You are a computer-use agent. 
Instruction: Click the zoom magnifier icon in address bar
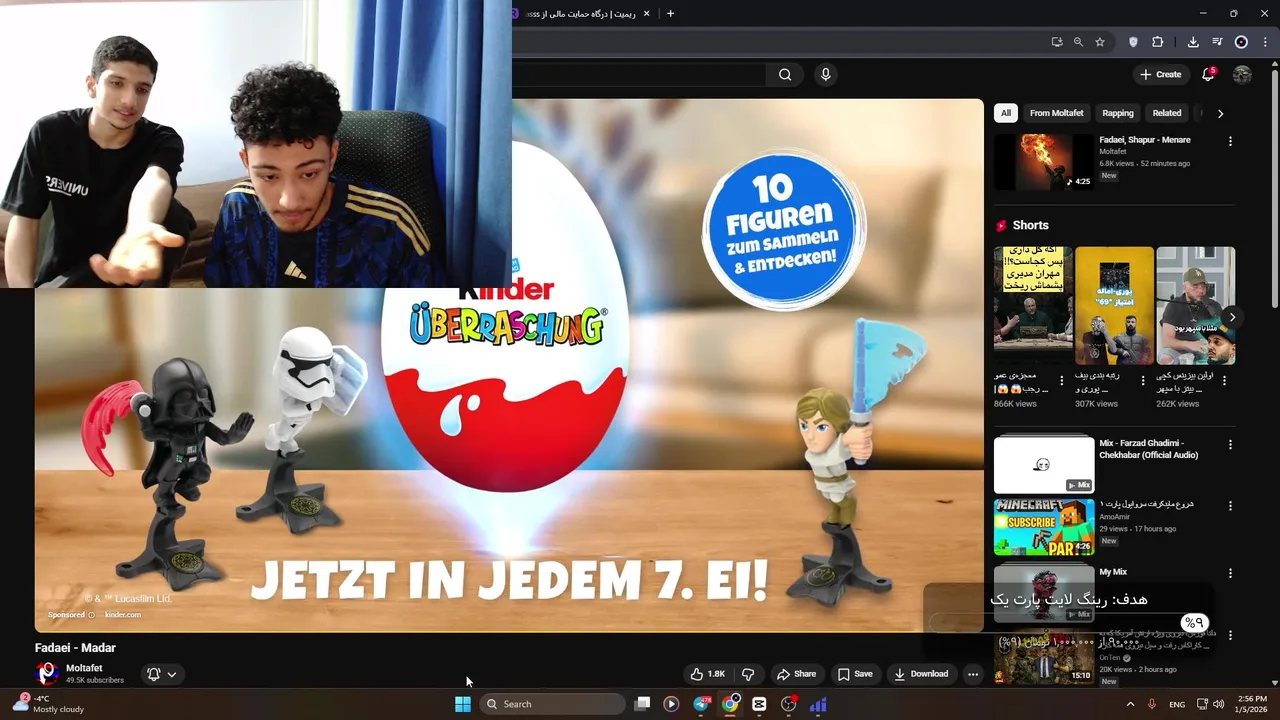tap(1078, 42)
